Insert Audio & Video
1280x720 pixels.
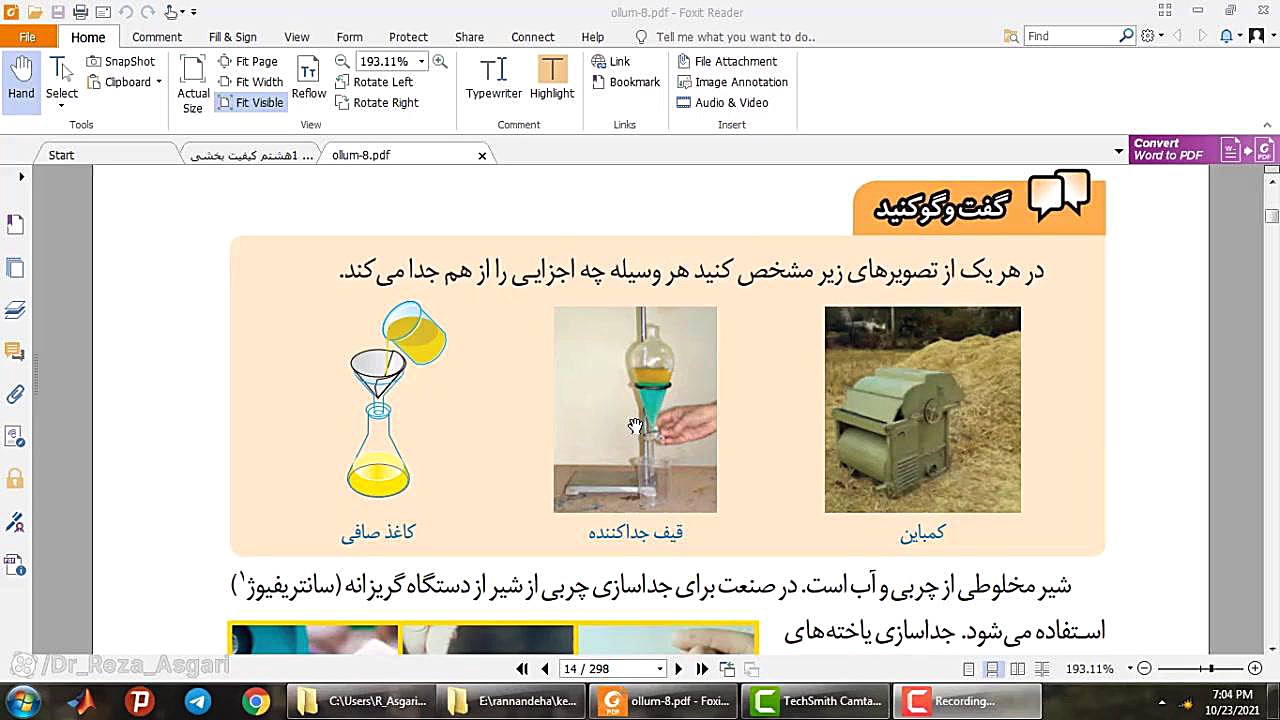[723, 102]
